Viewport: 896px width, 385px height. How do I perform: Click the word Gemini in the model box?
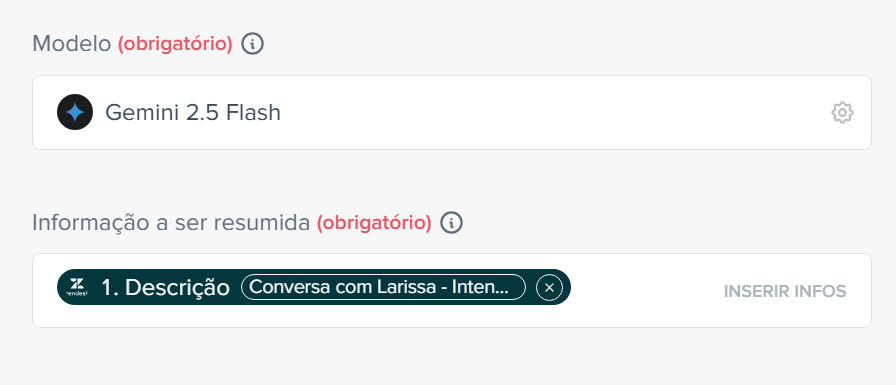tap(143, 113)
